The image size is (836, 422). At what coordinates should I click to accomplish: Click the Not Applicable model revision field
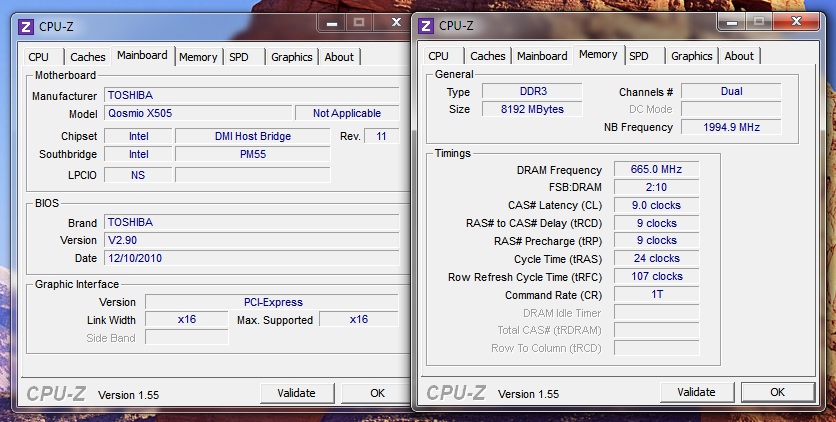[347, 113]
